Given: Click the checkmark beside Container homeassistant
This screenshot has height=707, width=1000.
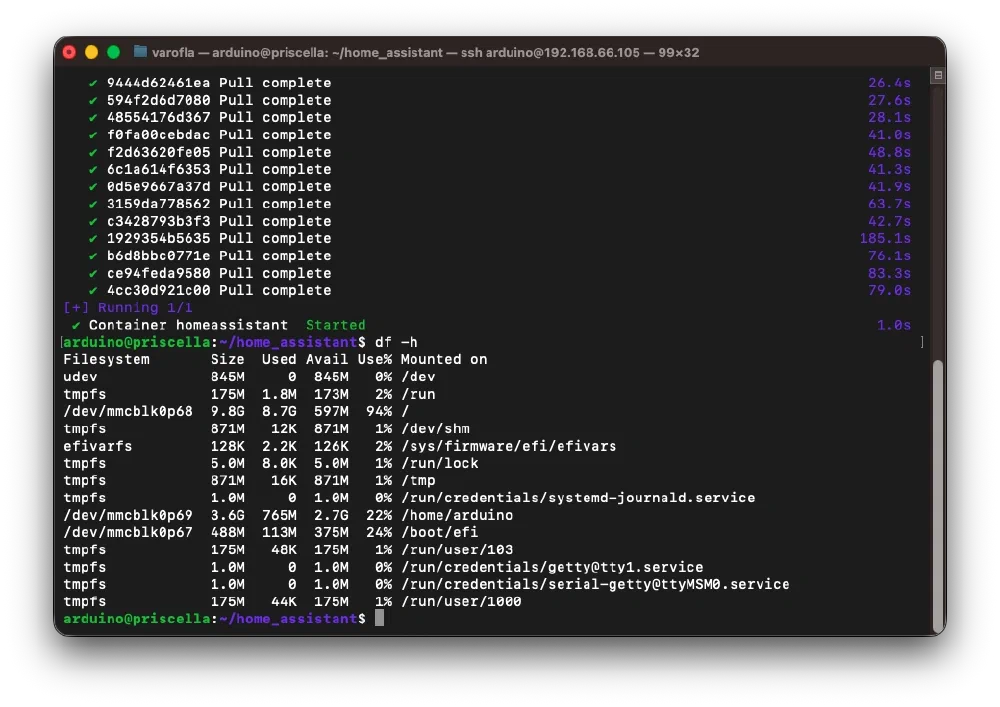Looking at the screenshot, I should pyautogui.click(x=76, y=325).
